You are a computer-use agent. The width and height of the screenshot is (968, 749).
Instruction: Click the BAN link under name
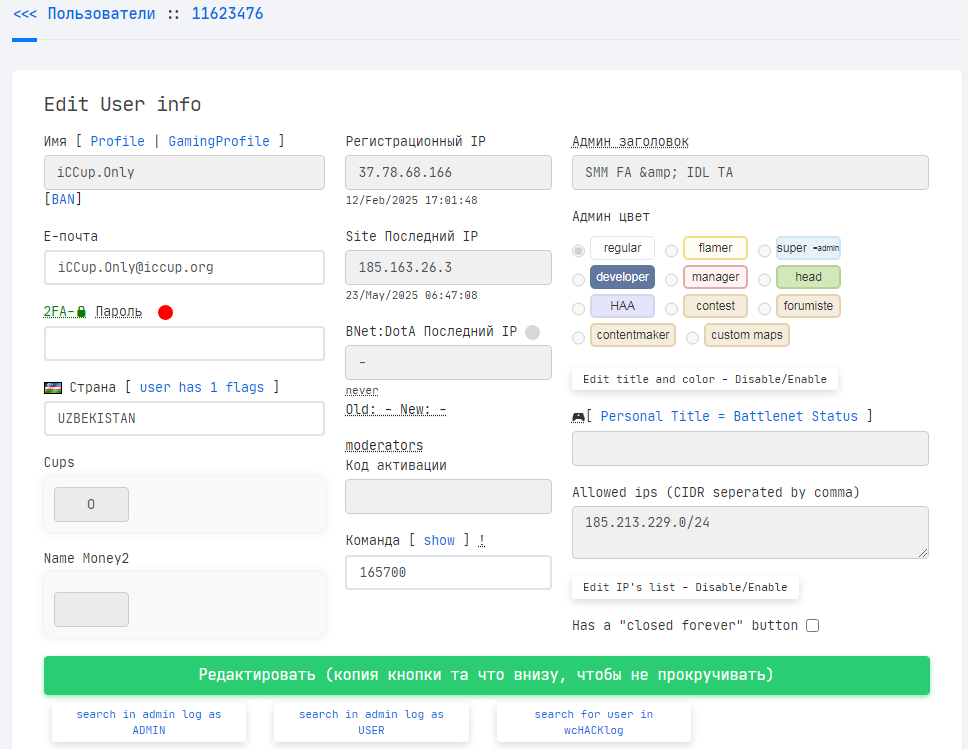coord(63,199)
